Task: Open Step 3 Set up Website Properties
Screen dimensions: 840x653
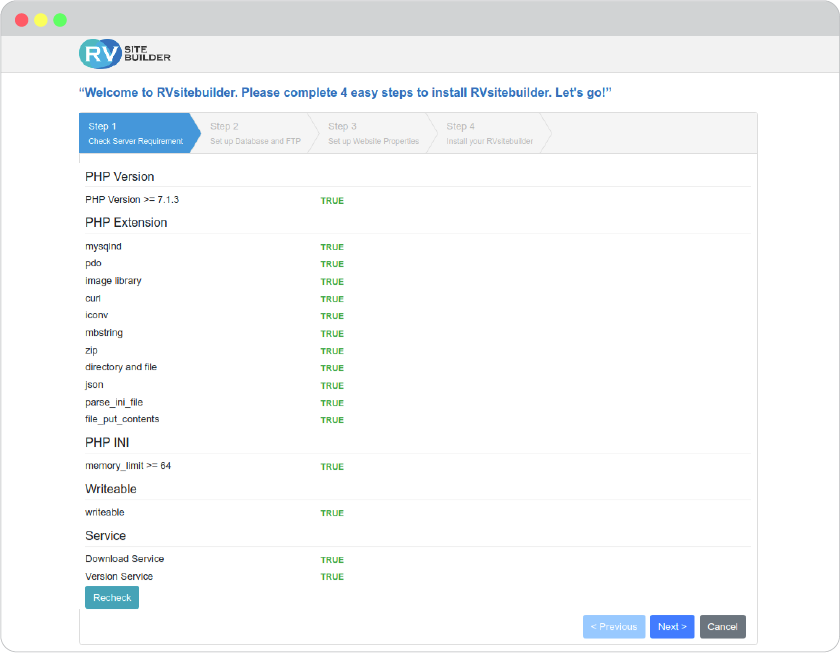Action: (373, 133)
